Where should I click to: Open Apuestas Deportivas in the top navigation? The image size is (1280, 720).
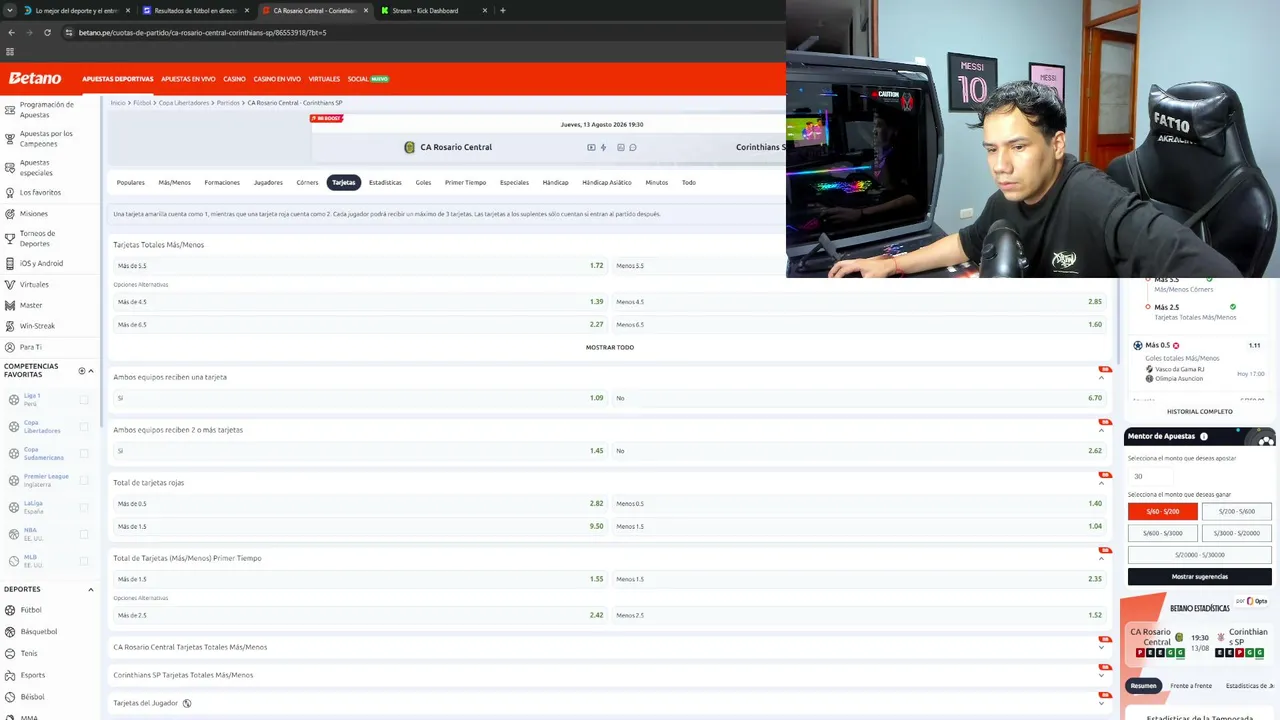[118, 79]
